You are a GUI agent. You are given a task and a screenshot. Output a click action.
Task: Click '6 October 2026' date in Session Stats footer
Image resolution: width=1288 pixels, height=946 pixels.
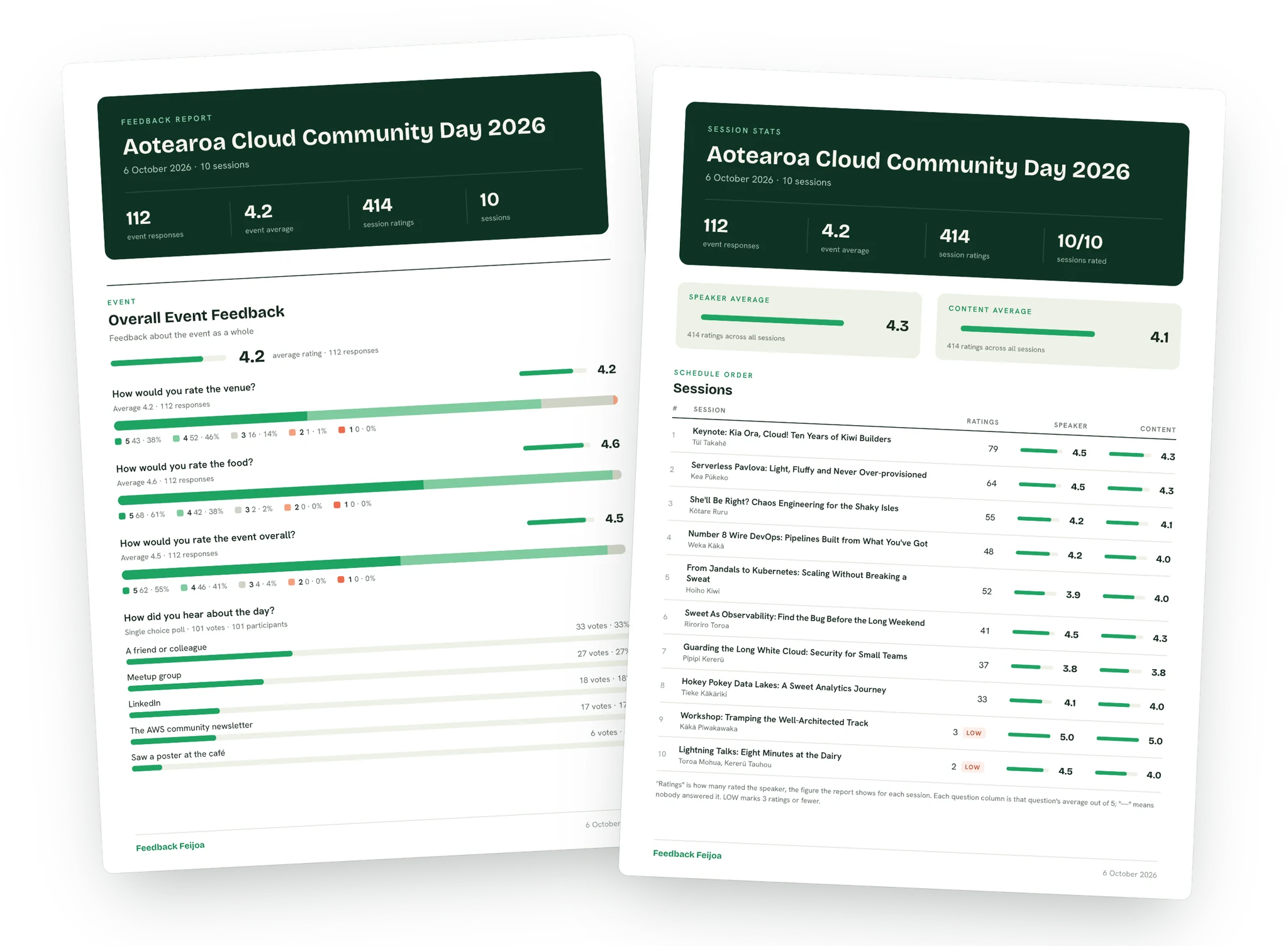point(1130,874)
